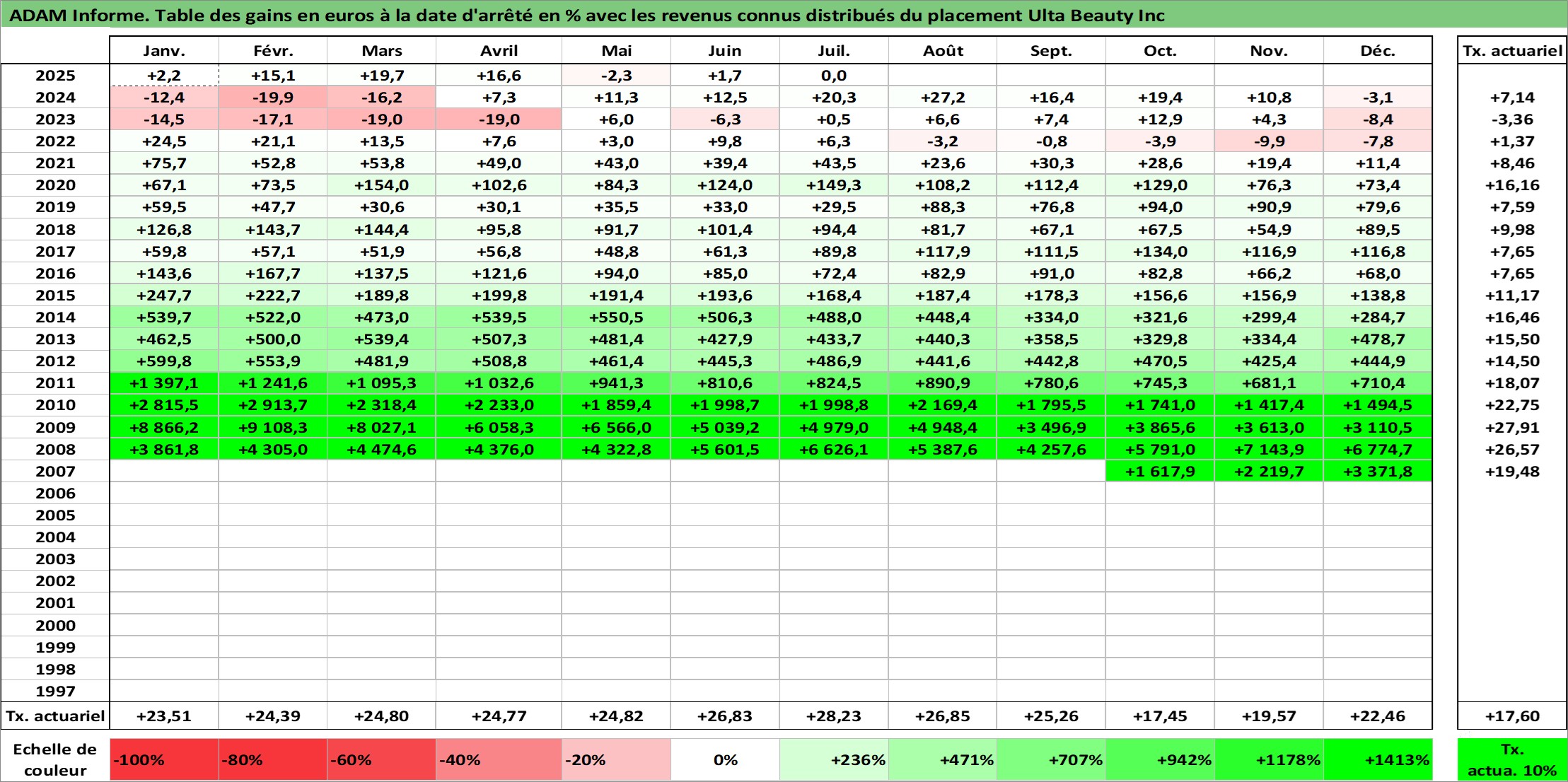Select the cell showing +134,0 in October 2017
Screen dimensions: 1568x782
[1160, 251]
